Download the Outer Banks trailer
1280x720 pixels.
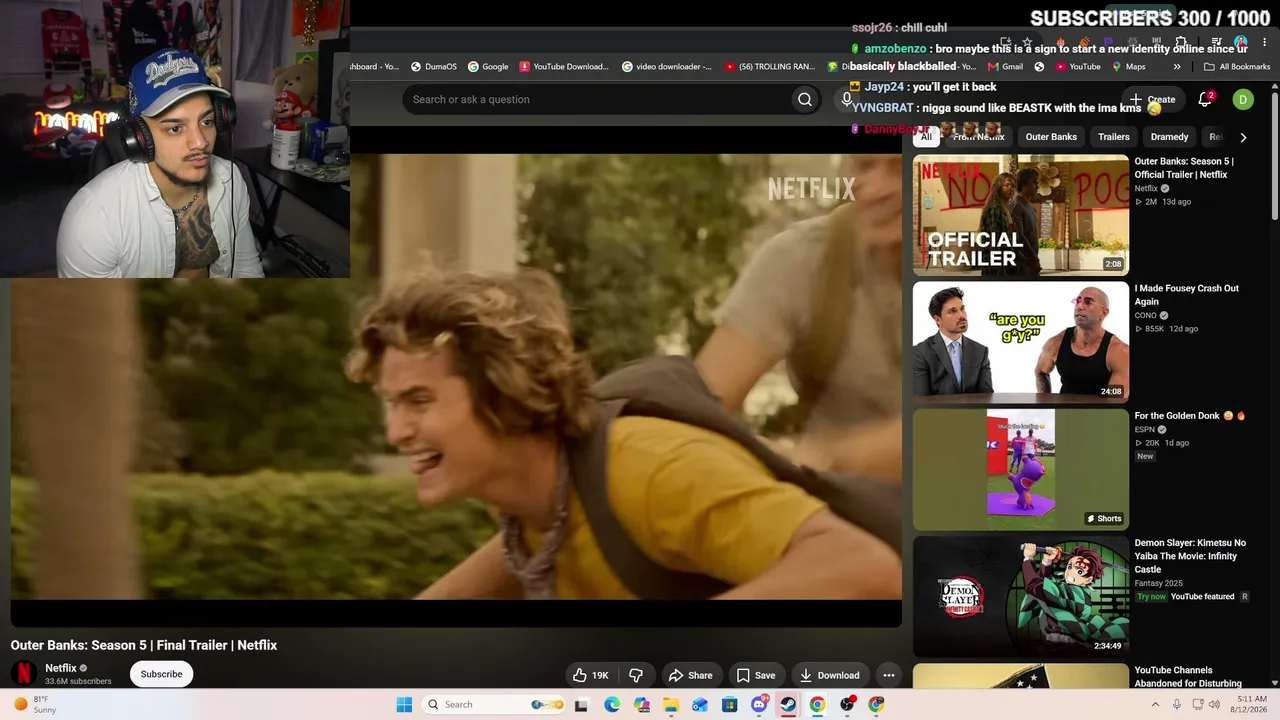click(x=829, y=675)
